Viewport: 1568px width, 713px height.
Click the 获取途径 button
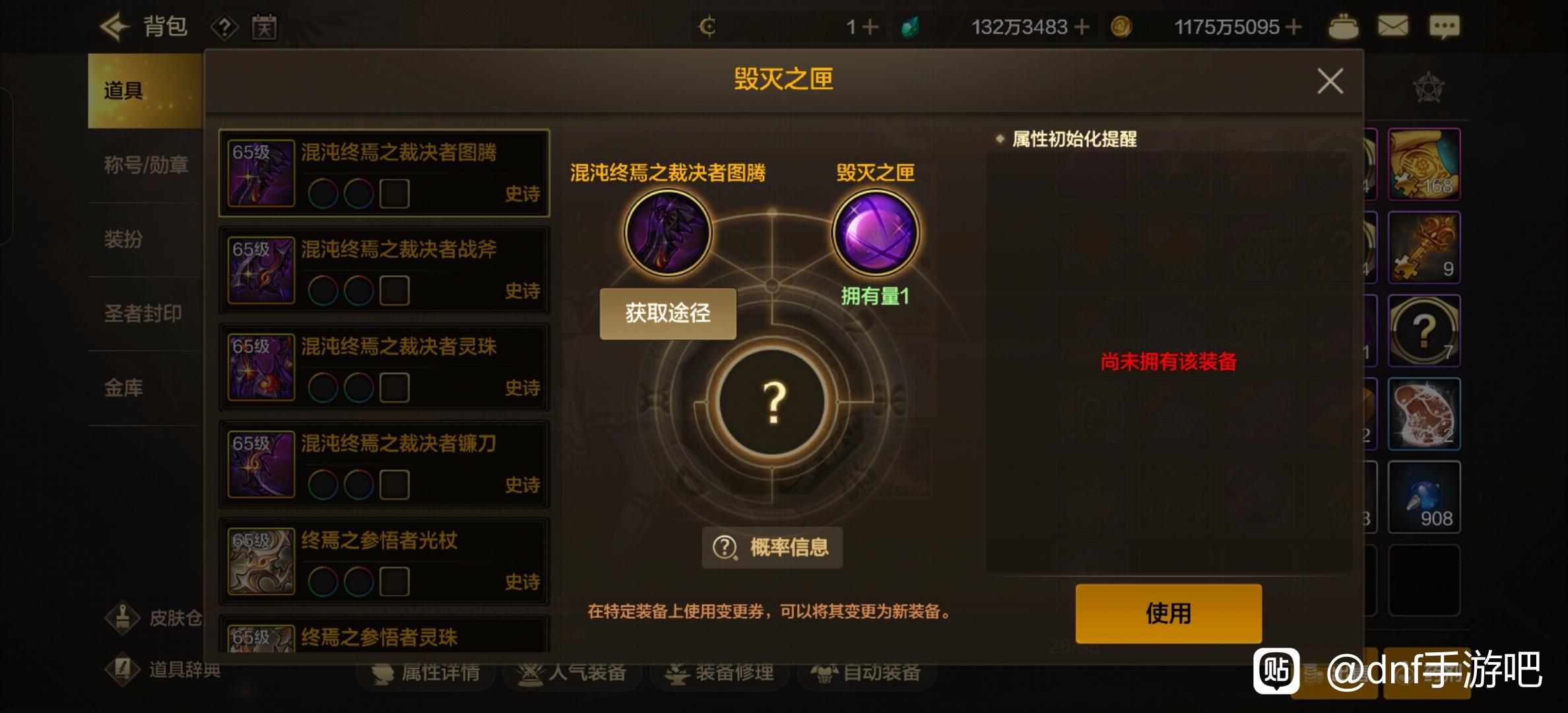pos(668,313)
